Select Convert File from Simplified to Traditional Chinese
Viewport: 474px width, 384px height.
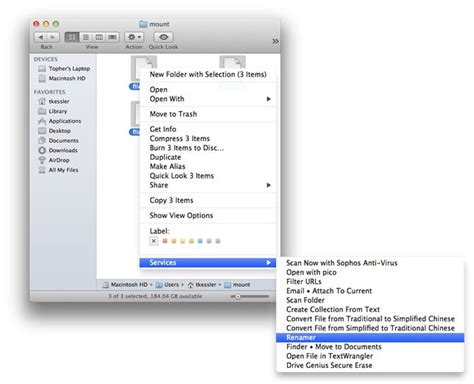click(370, 328)
